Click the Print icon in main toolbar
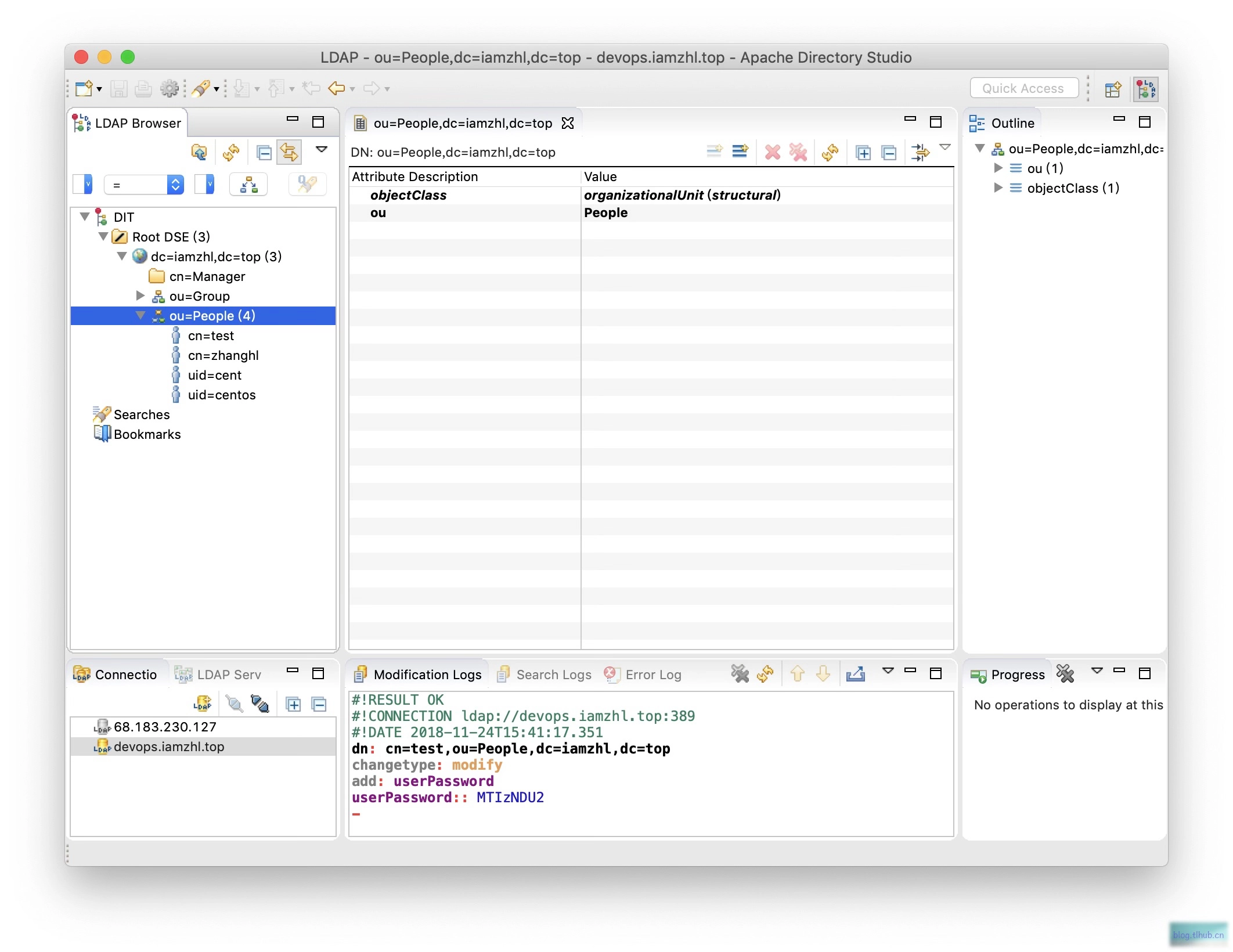The image size is (1233, 952). coord(143,89)
